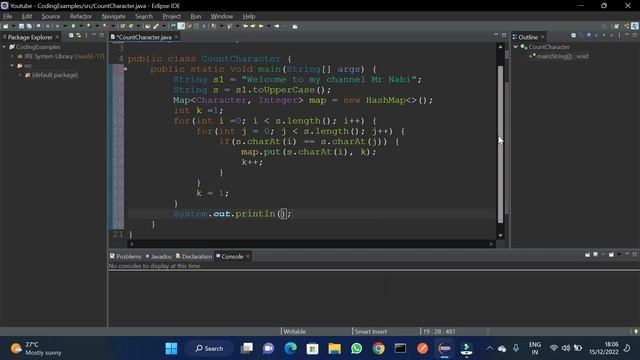Switch to the Javadoc tab
The image size is (640, 360).
click(159, 256)
